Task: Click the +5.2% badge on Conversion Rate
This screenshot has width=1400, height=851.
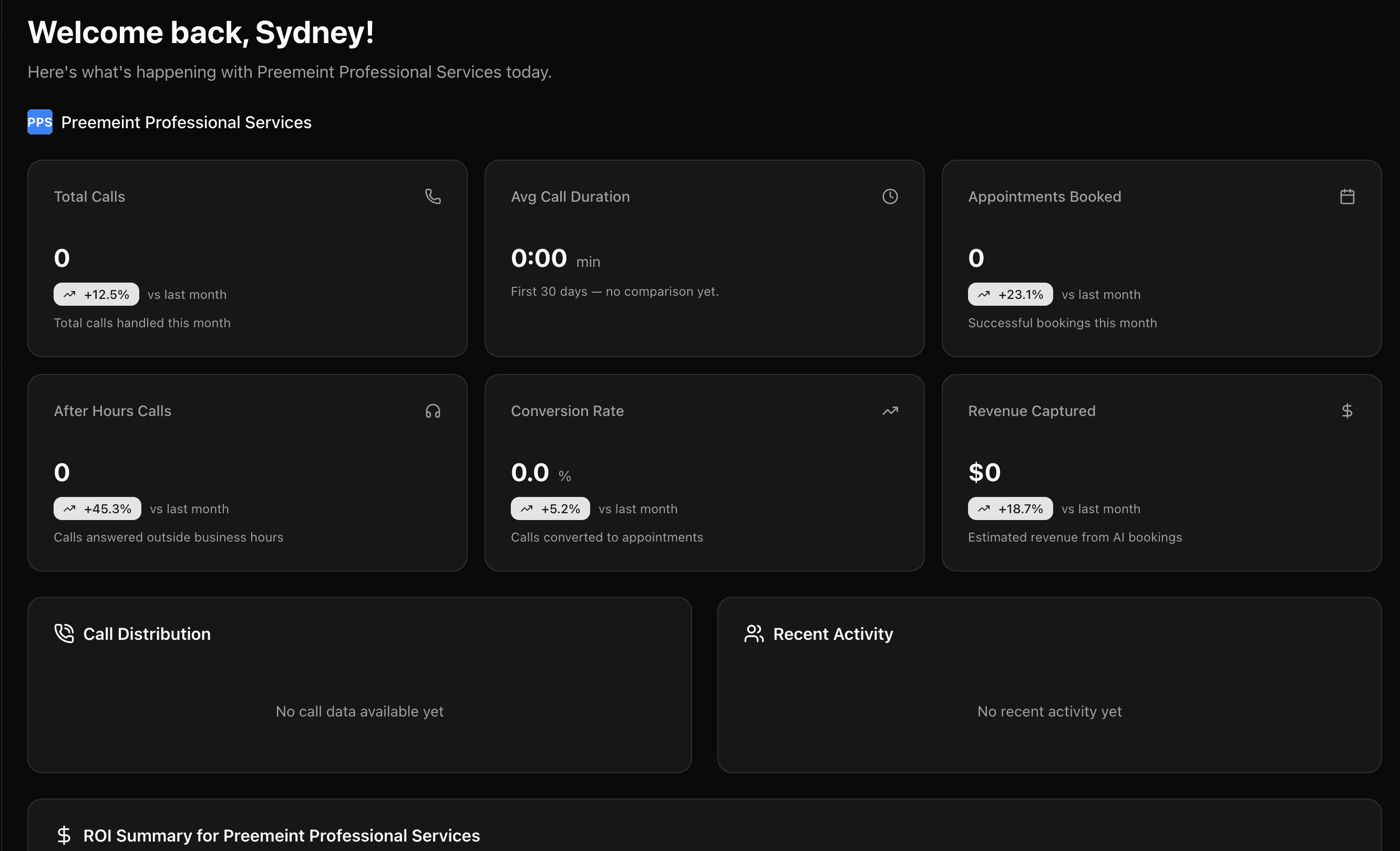Action: [x=550, y=508]
